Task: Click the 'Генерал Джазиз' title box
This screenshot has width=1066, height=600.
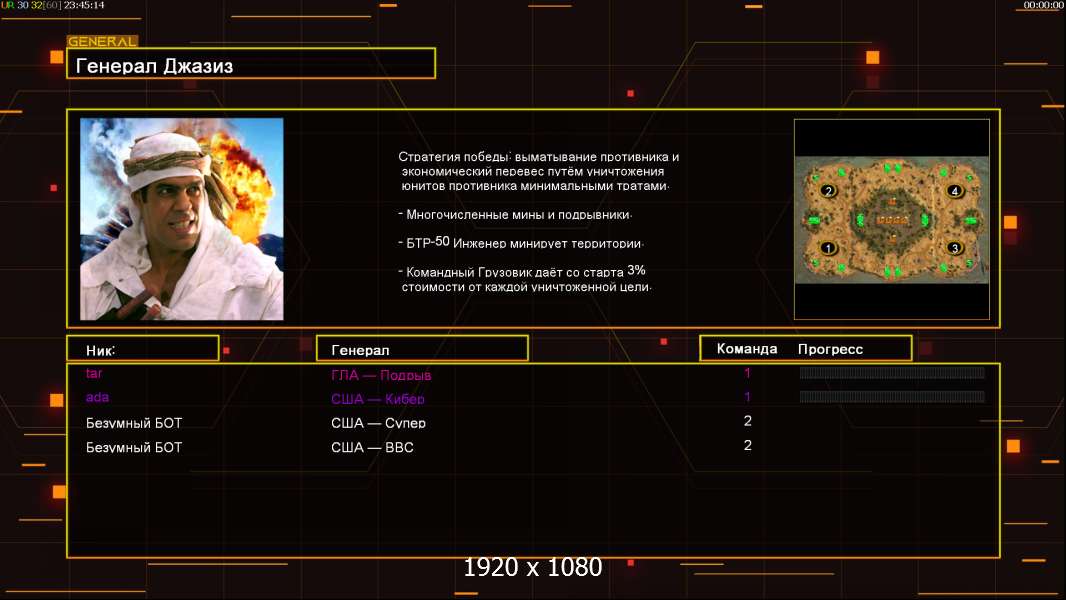Action: pyautogui.click(x=251, y=63)
